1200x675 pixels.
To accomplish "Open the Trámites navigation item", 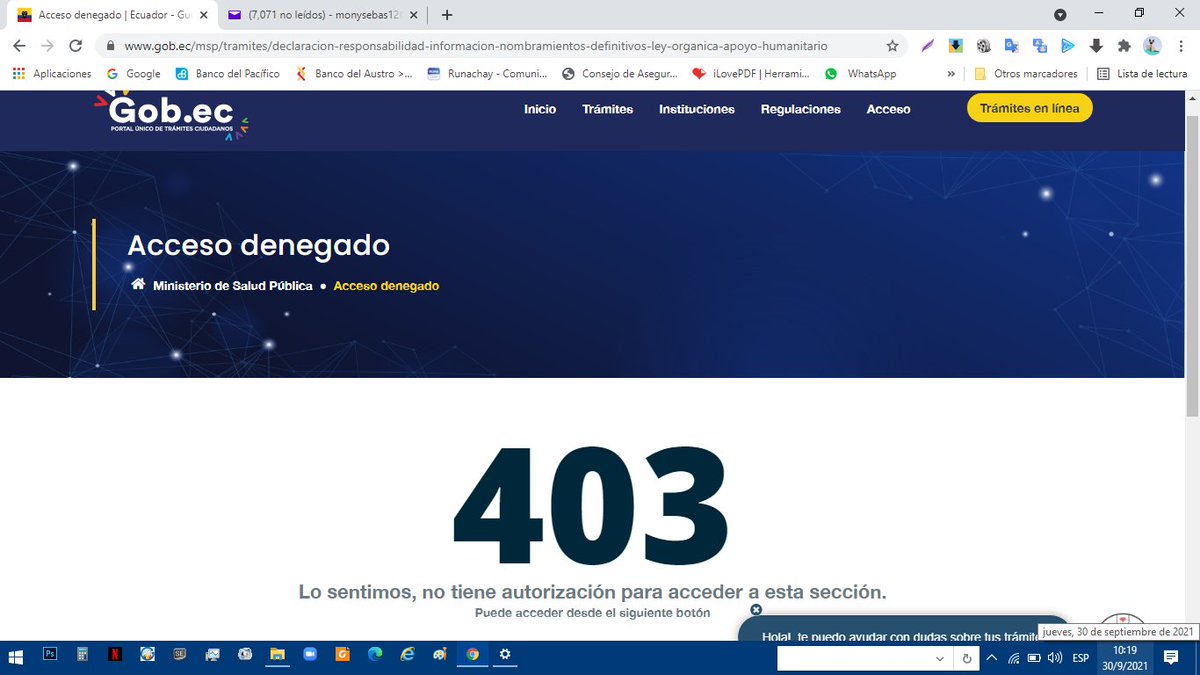I will [x=608, y=109].
